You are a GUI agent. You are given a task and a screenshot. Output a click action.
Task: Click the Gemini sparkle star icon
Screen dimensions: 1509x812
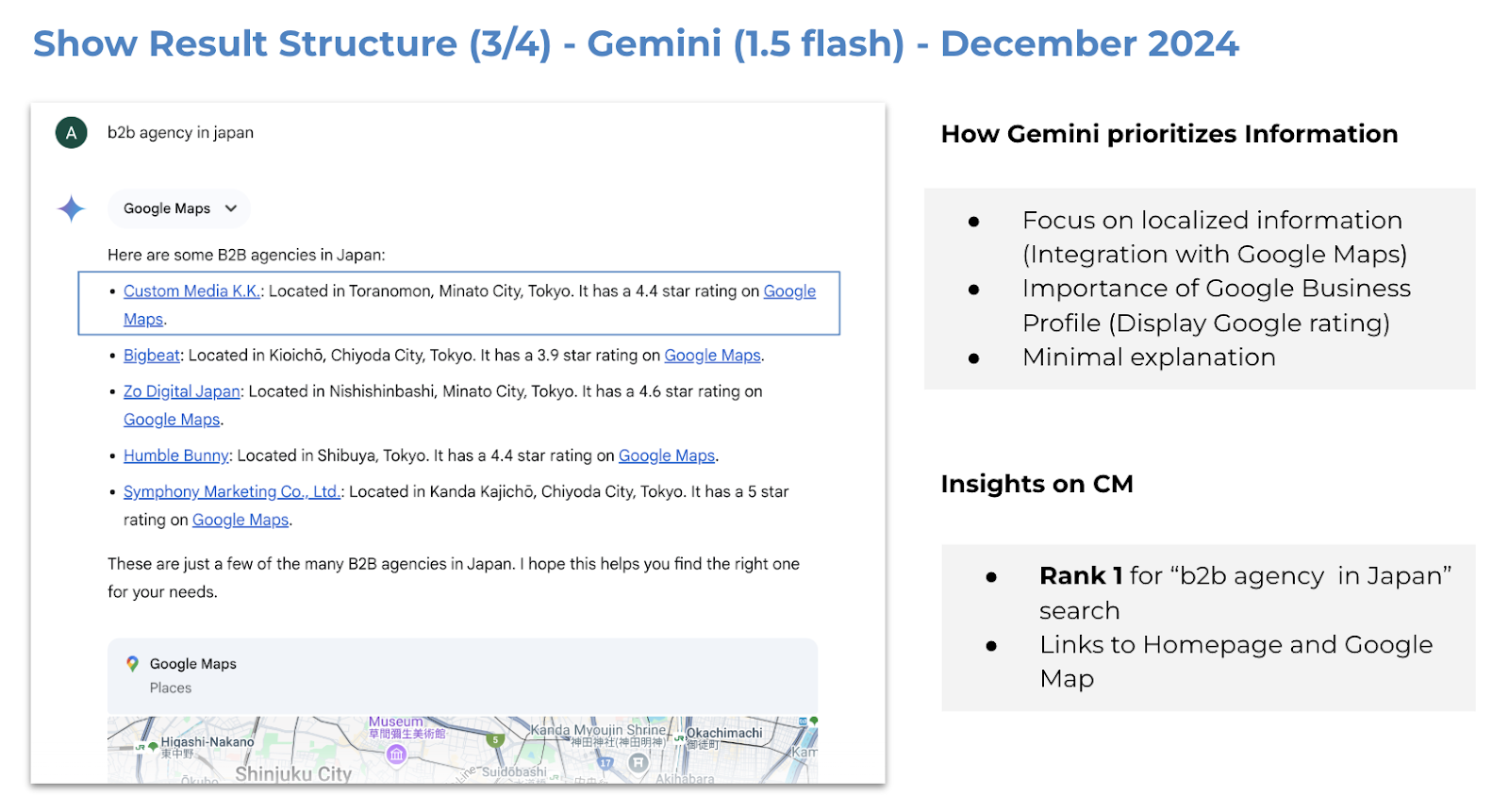(x=72, y=208)
